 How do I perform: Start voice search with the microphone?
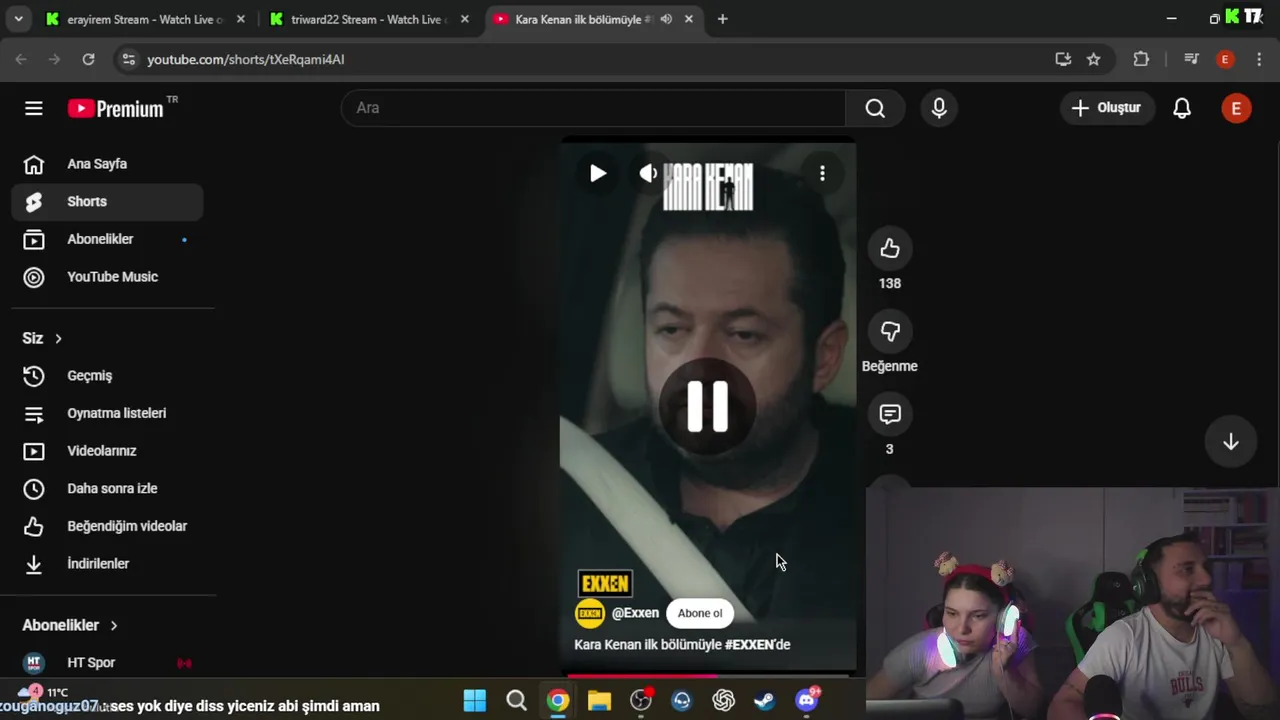point(939,108)
